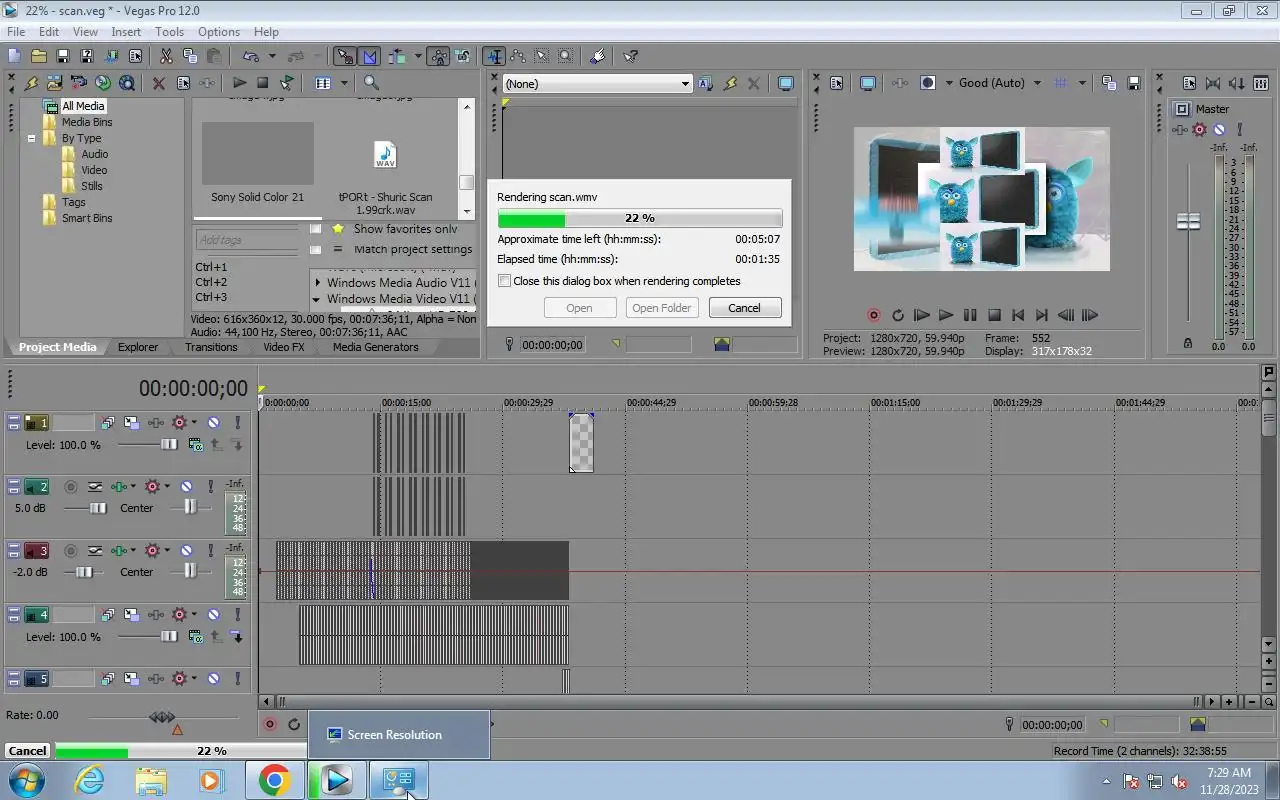
Task: Open the Windows Start menu
Action: pos(27,780)
